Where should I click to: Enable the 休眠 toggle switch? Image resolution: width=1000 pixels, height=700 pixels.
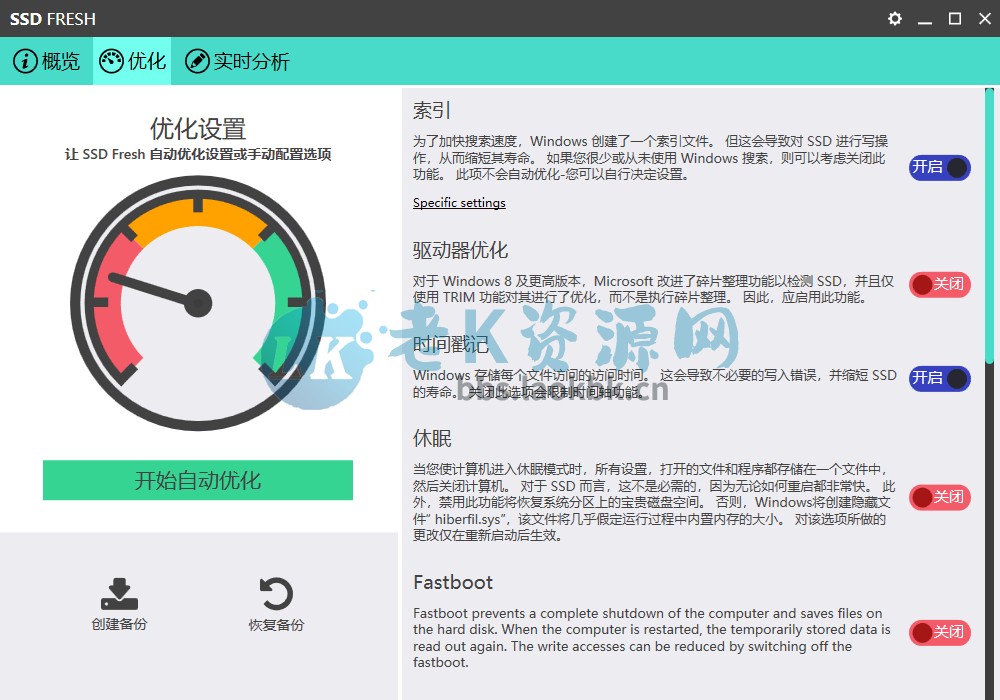coord(939,497)
